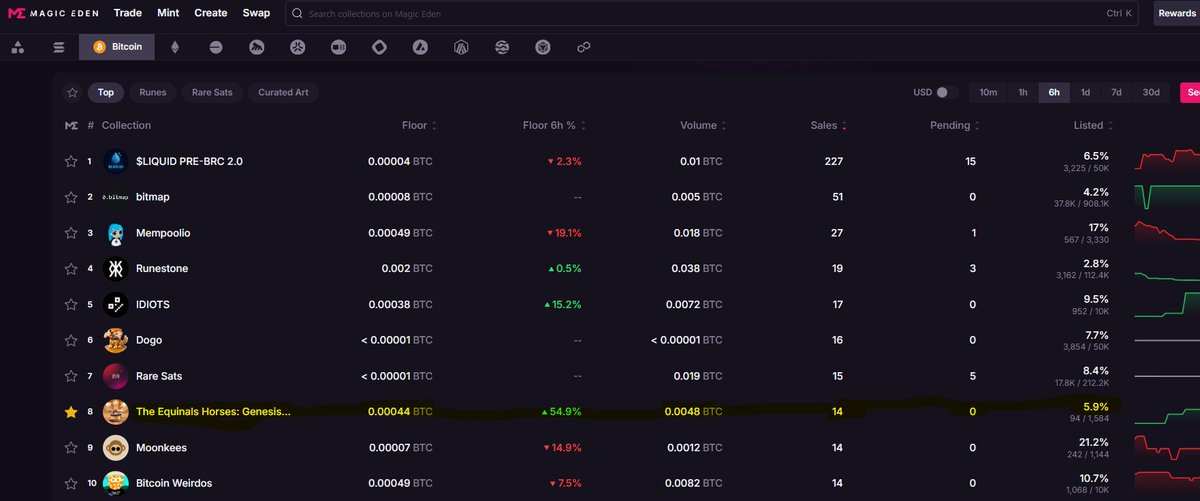Image resolution: width=1200 pixels, height=501 pixels.
Task: Select the Top filter tab
Action: click(x=105, y=92)
